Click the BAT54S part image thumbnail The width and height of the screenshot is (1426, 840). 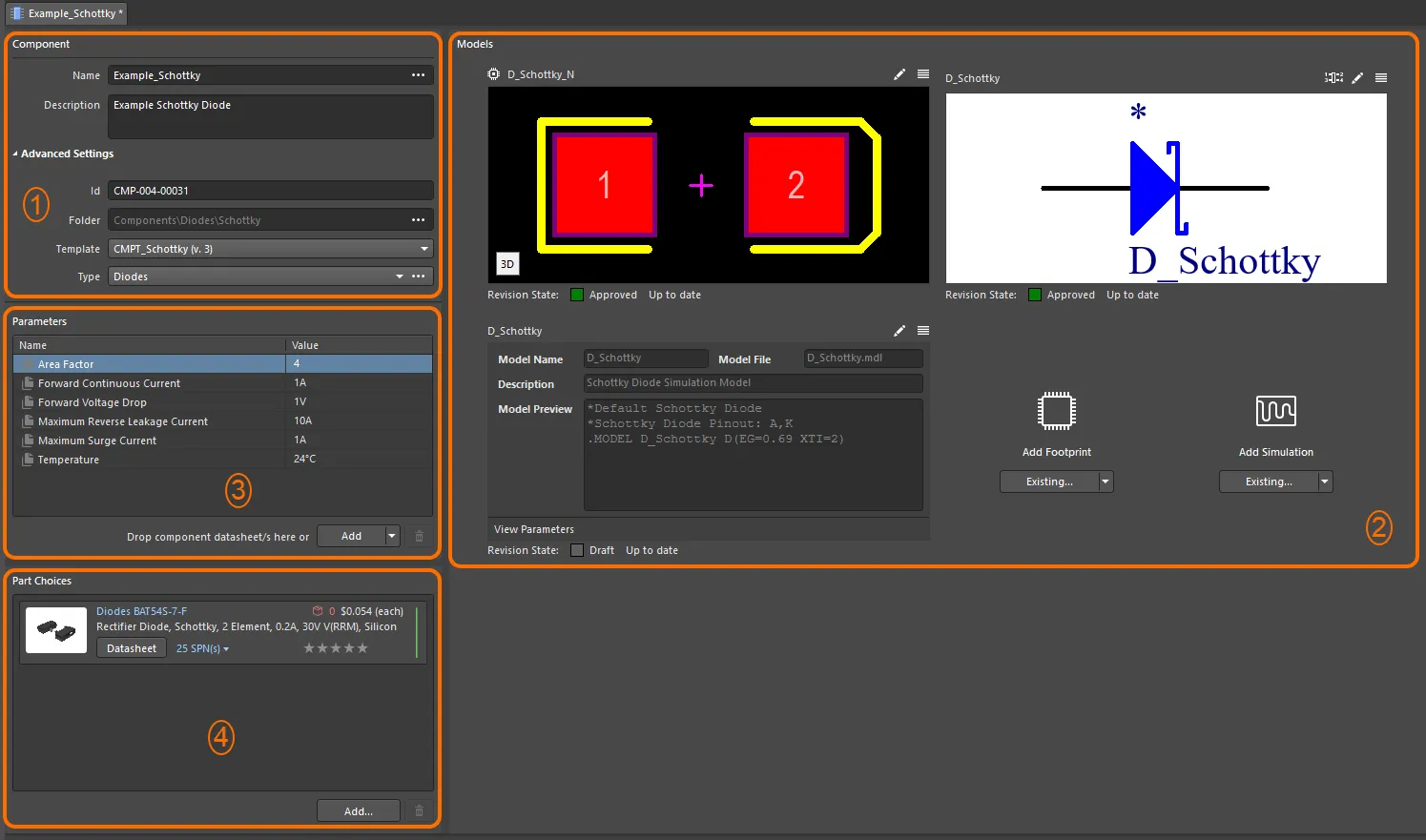[56, 630]
